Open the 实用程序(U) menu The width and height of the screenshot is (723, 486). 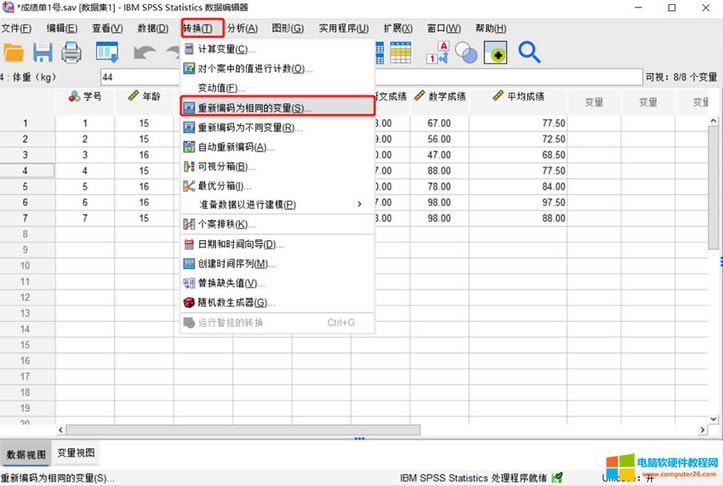tap(344, 28)
